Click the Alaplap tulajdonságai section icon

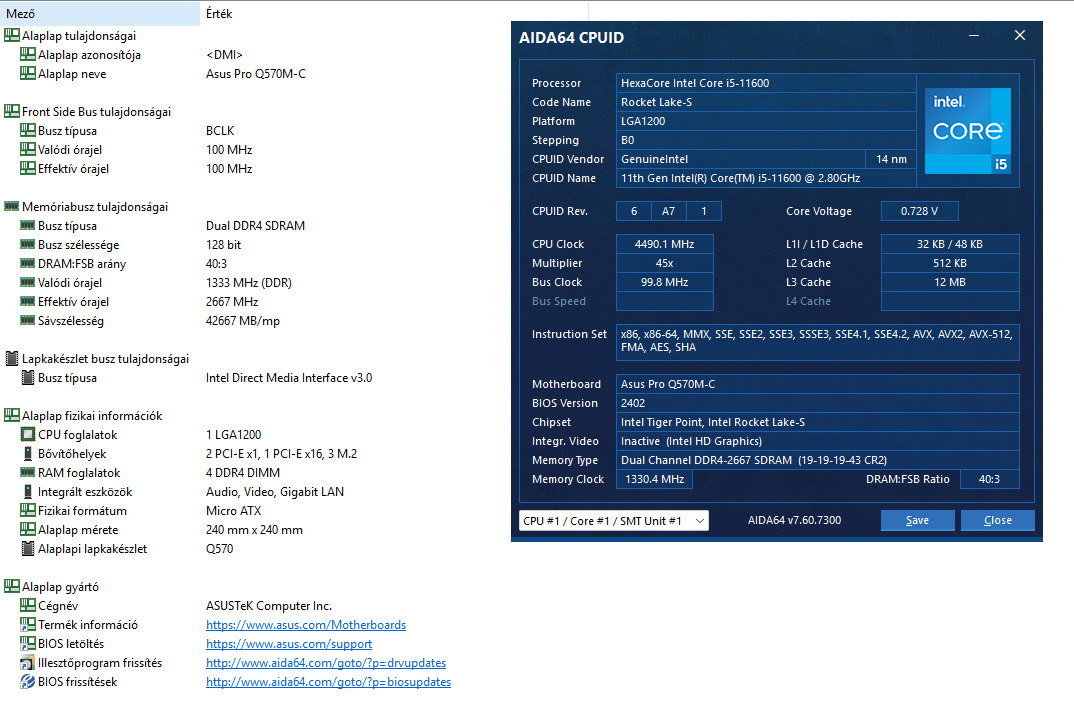[x=12, y=35]
